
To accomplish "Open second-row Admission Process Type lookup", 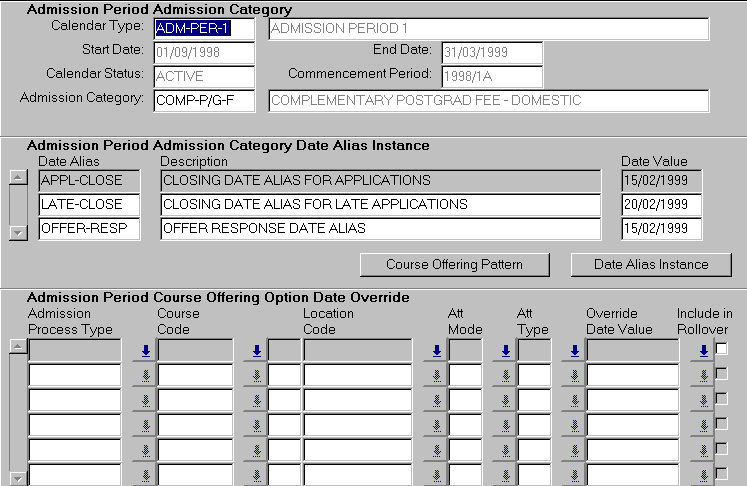I will (x=144, y=375).
